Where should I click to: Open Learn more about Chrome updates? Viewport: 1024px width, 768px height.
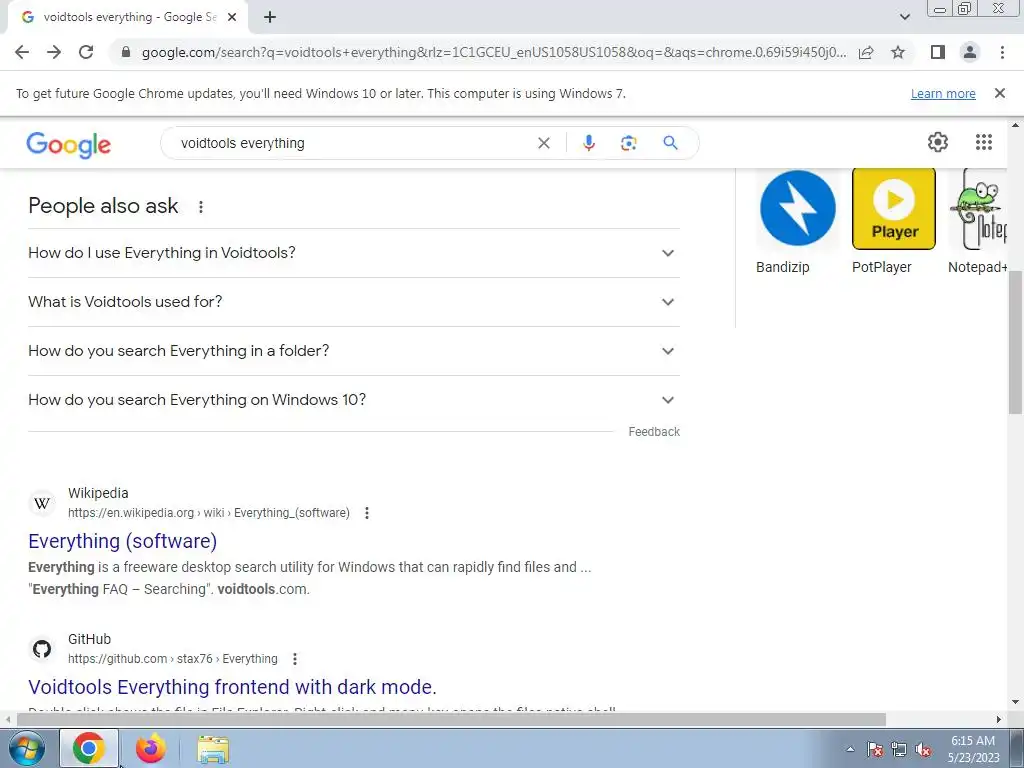pos(943,93)
